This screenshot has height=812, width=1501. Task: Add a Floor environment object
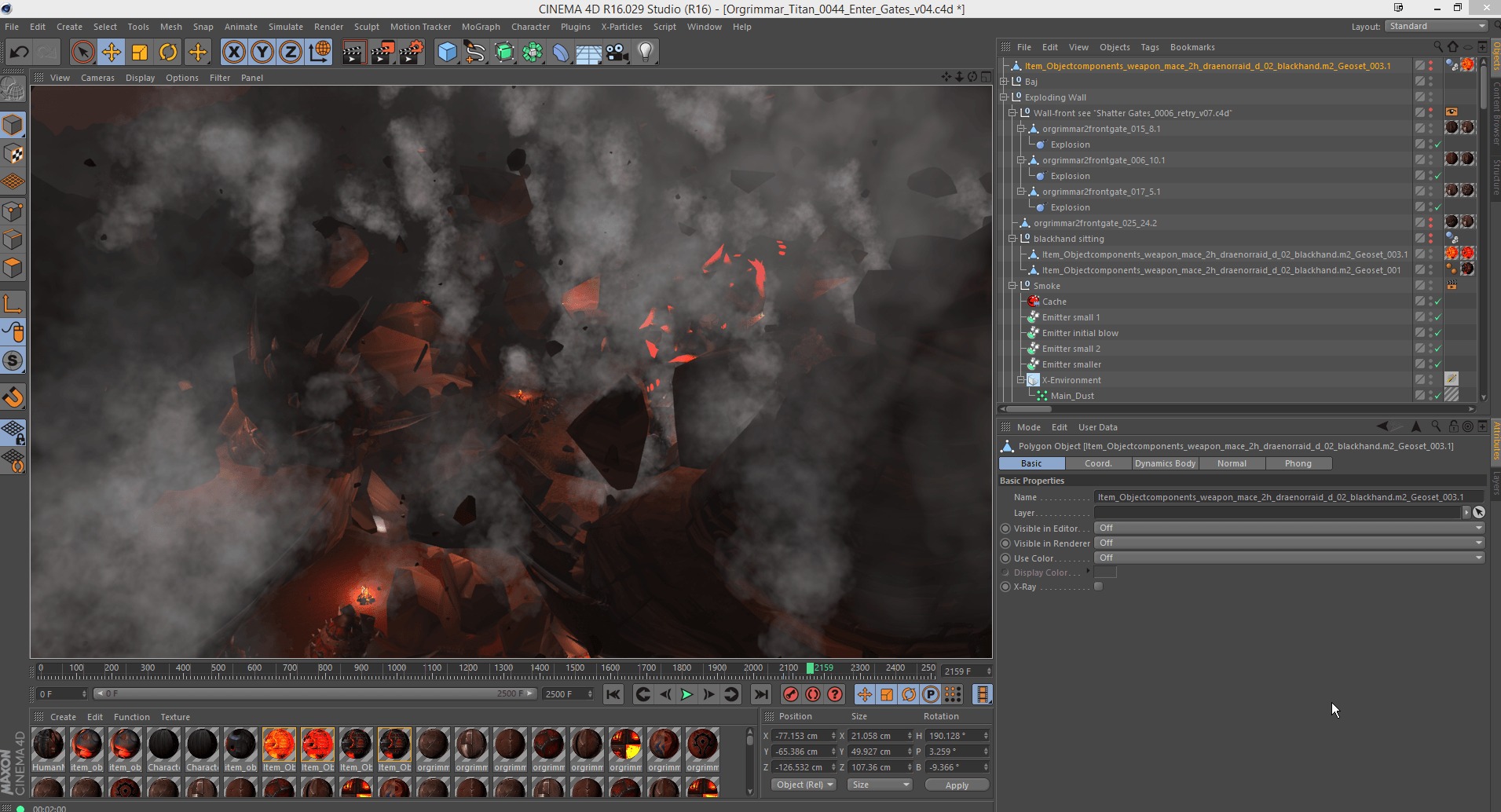(x=589, y=53)
